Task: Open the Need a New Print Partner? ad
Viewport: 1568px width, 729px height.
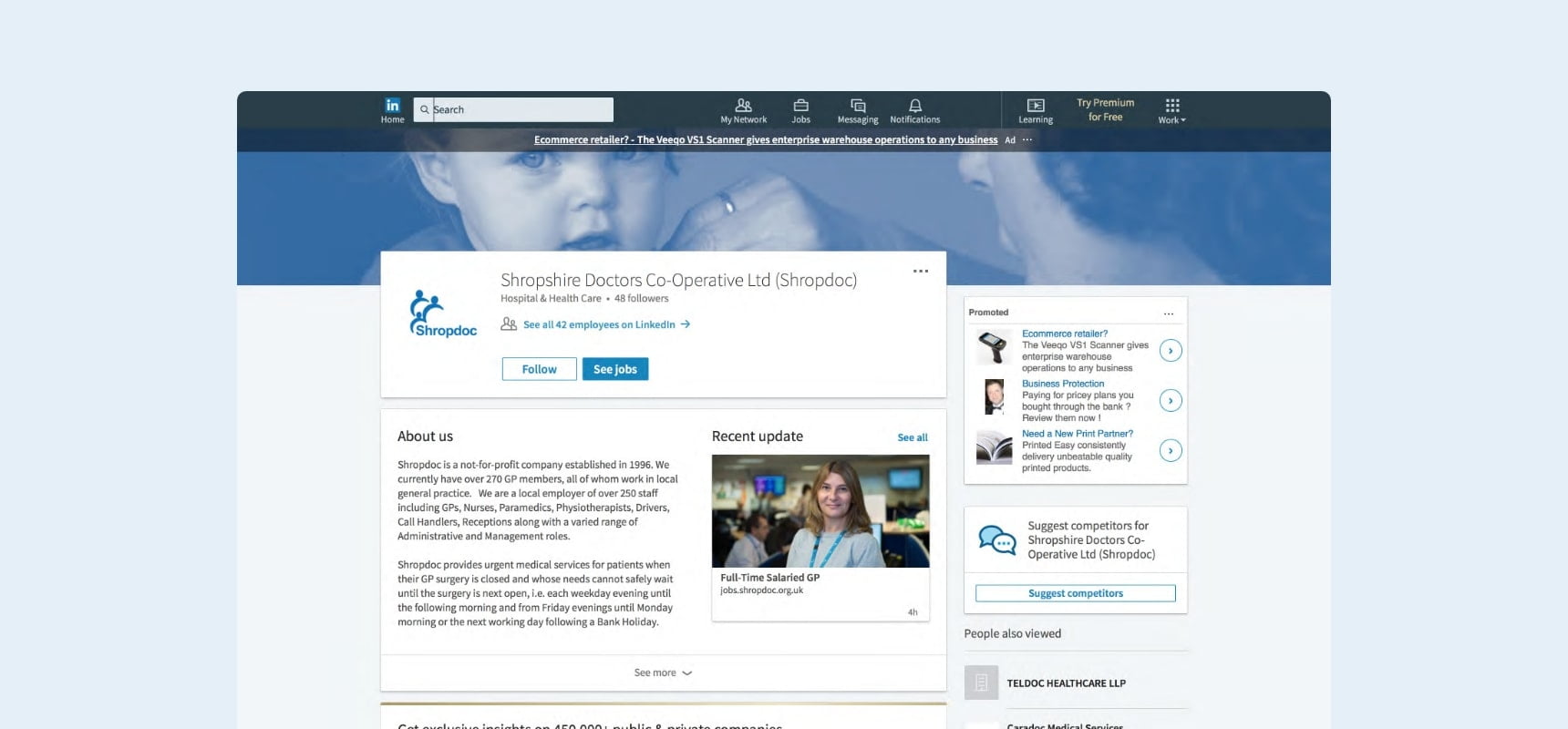Action: pos(1078,434)
